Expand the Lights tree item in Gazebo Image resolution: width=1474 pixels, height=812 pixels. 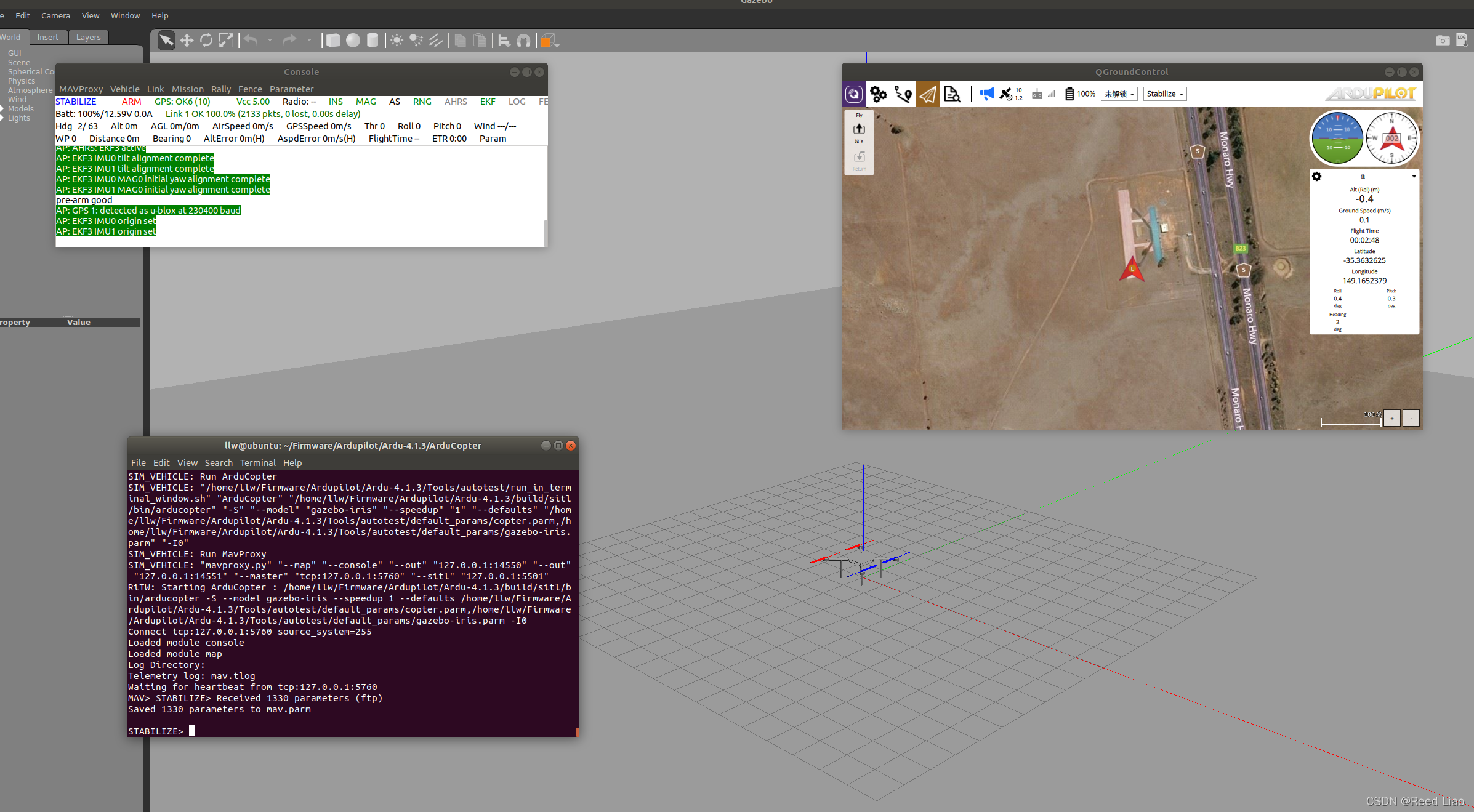point(2,118)
